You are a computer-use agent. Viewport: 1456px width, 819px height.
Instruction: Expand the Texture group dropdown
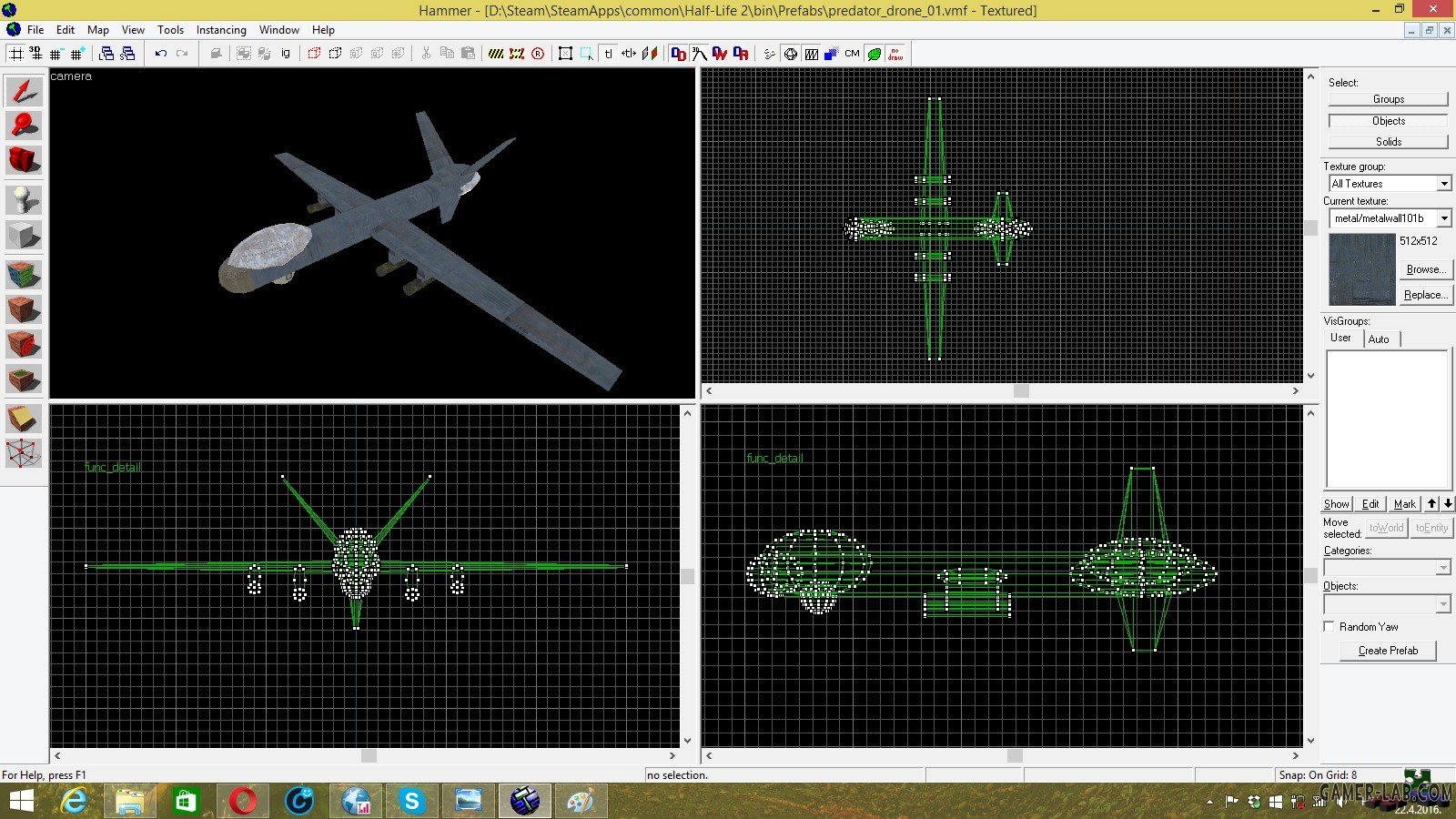click(1444, 183)
